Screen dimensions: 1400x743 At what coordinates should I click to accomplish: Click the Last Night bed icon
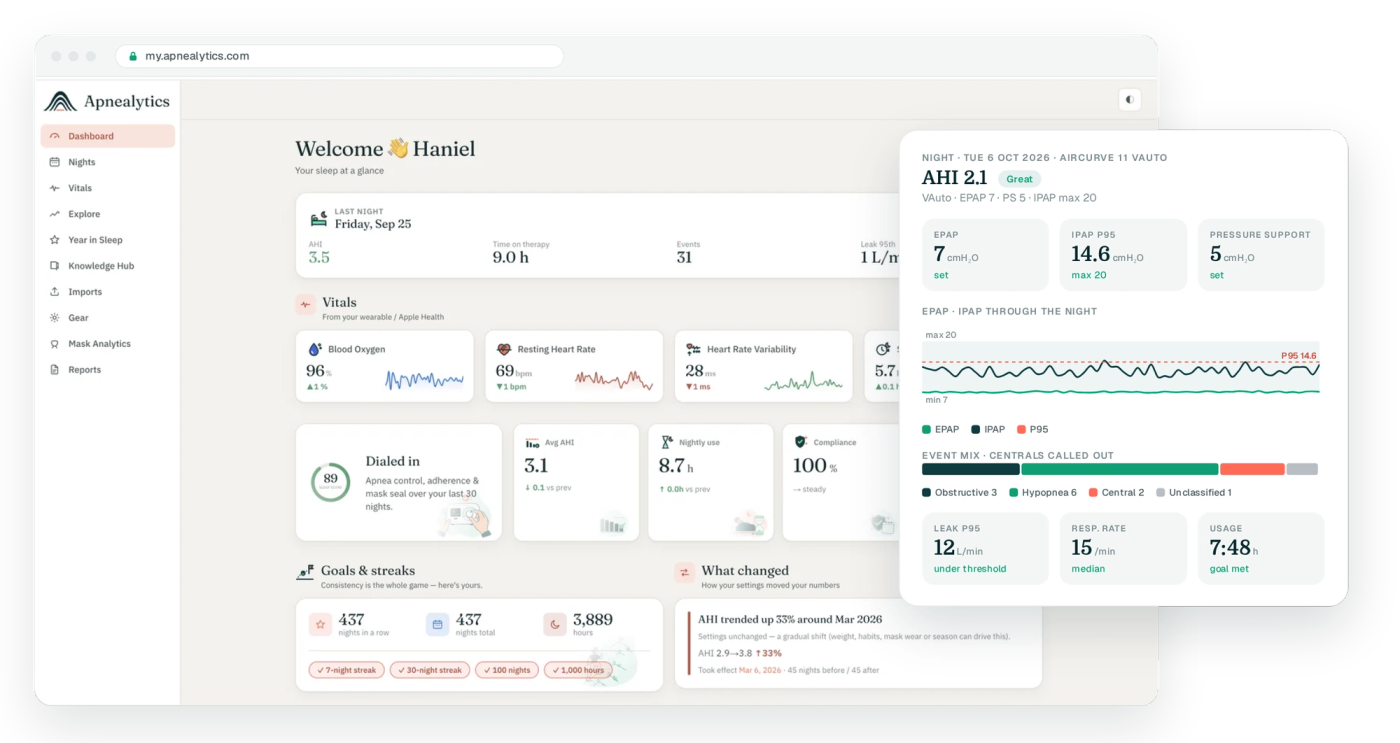318,219
